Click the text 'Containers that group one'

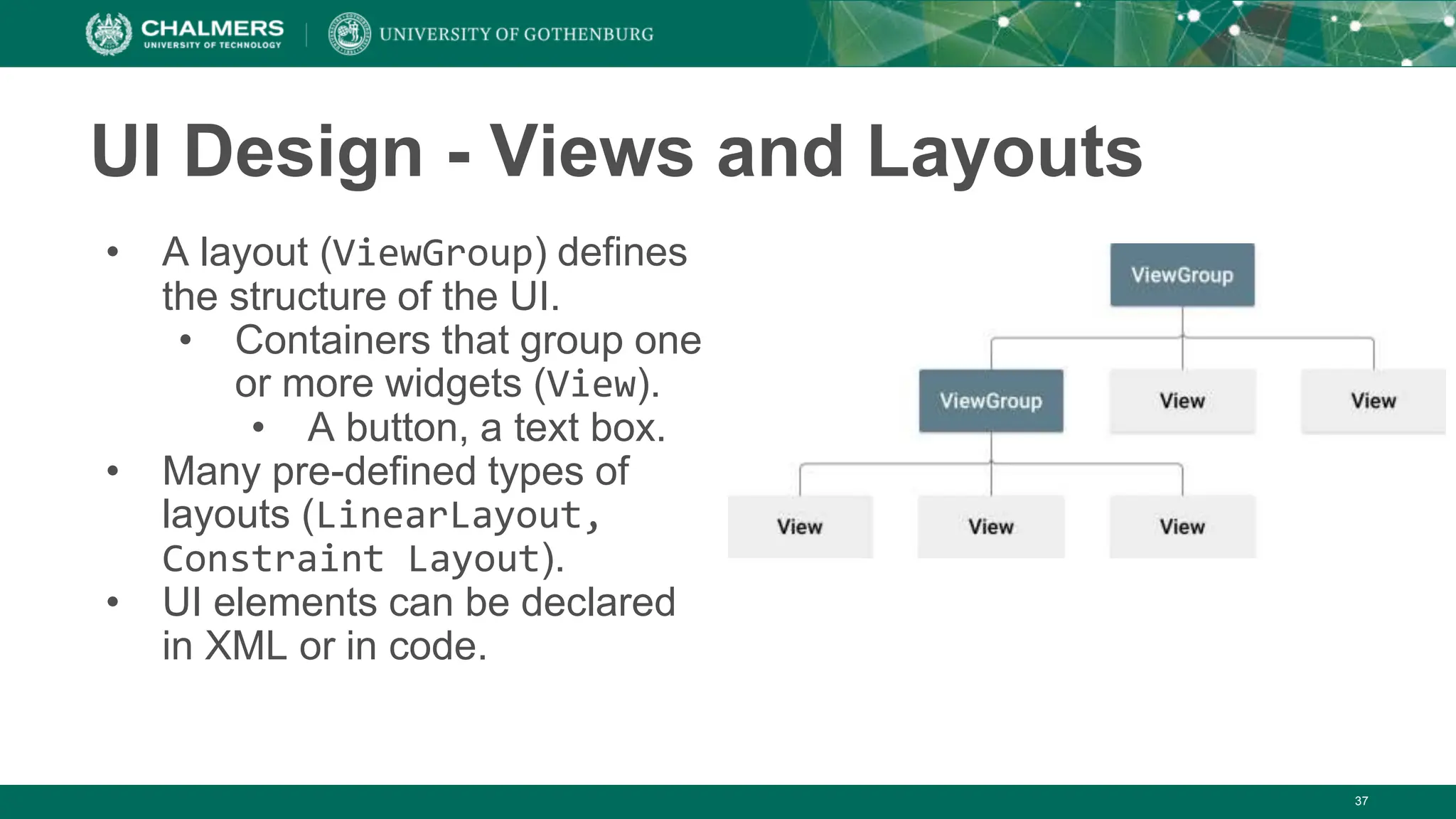(468, 340)
